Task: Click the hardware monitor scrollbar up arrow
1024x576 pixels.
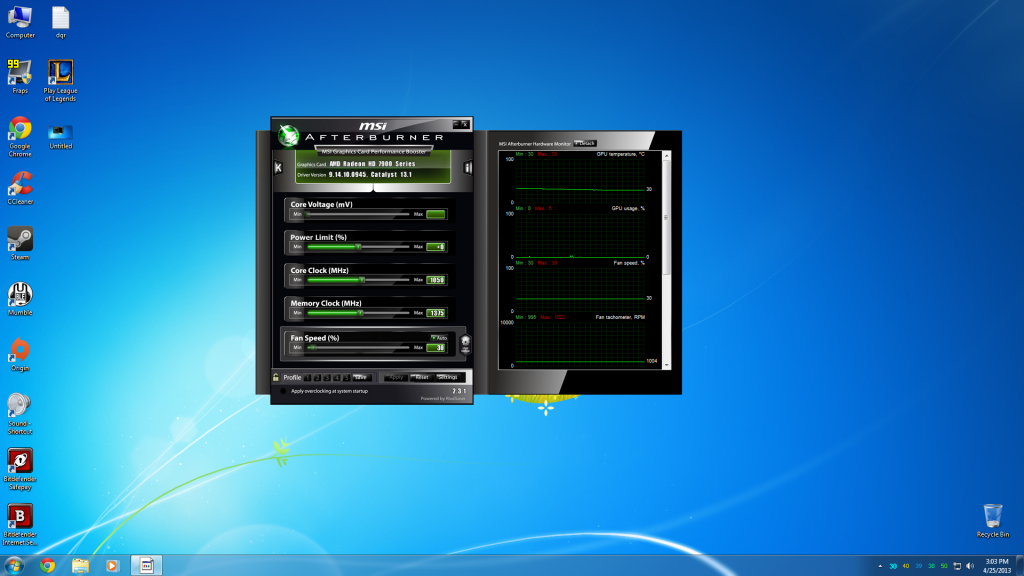Action: click(x=667, y=155)
